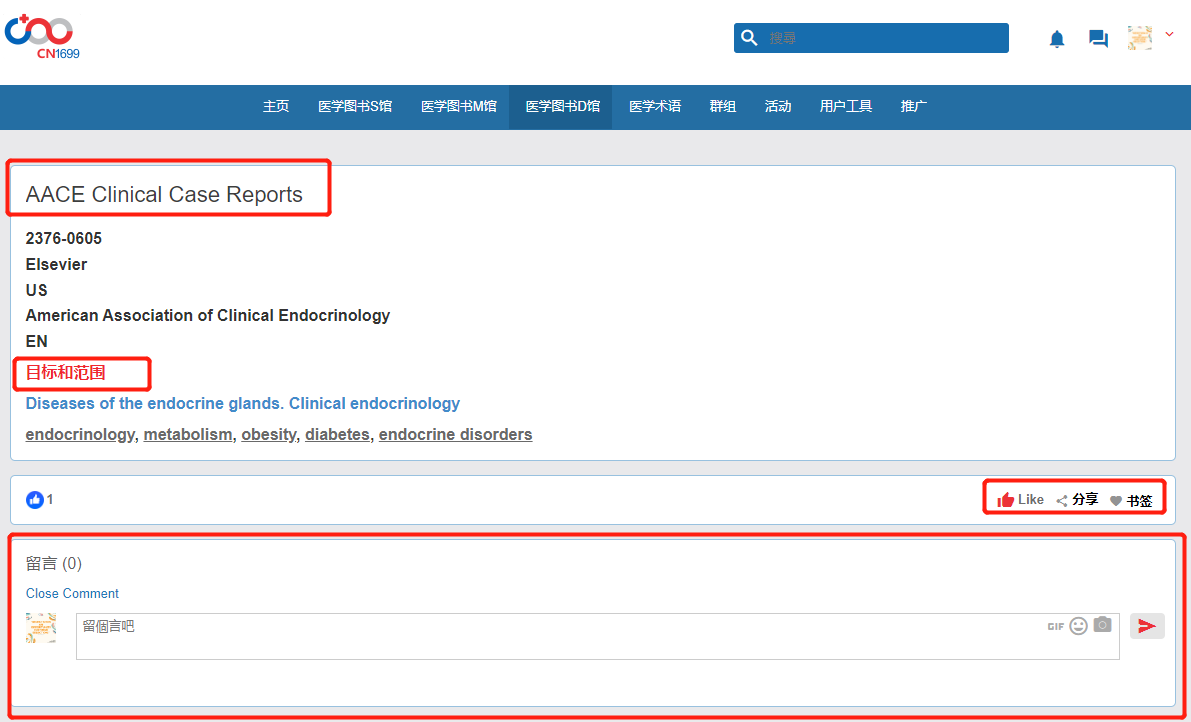1191x722 pixels.
Task: Click the 书签 bookmark heart button
Action: [x=1131, y=500]
